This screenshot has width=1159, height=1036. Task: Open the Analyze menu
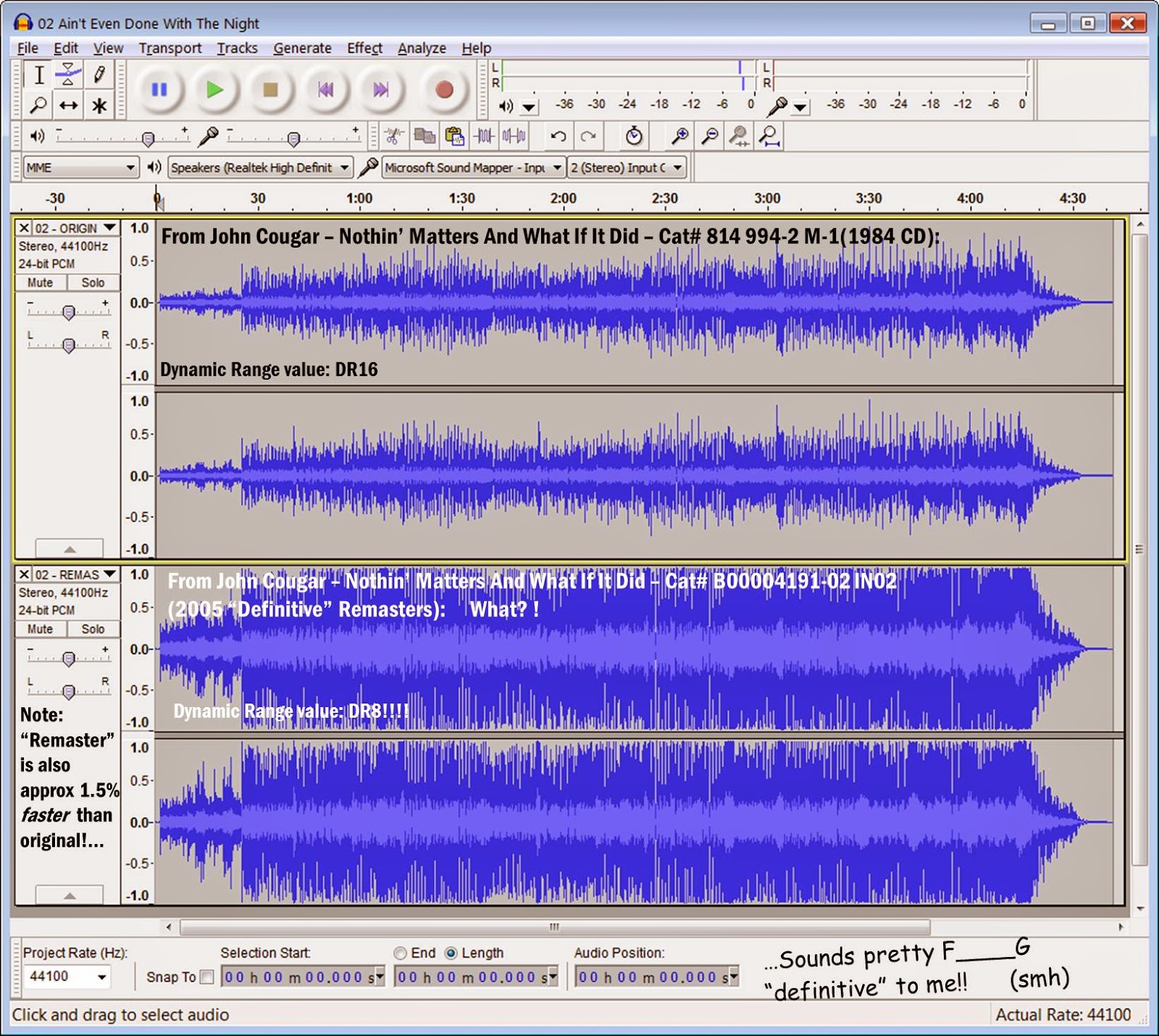click(x=422, y=48)
